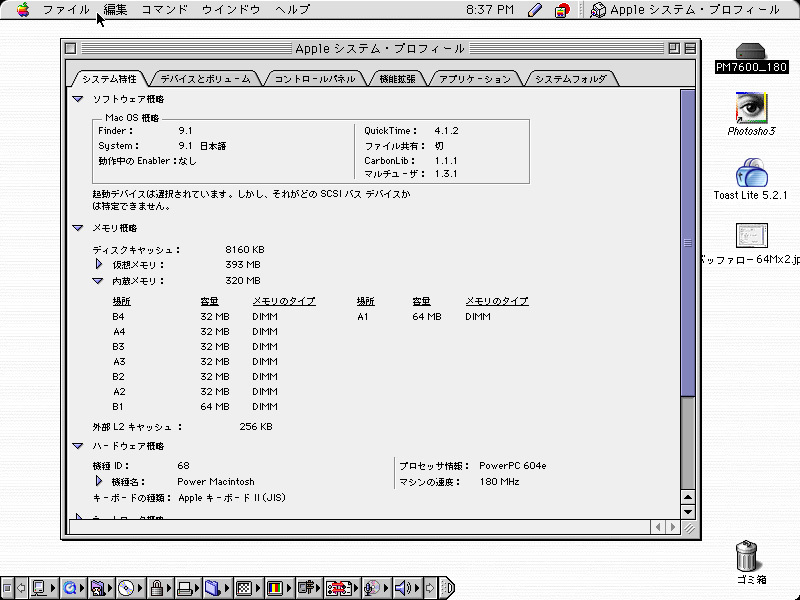Screen dimensions: 800x600
Task: Open the AppleTalk computer module in Control Strip
Action: (43, 588)
